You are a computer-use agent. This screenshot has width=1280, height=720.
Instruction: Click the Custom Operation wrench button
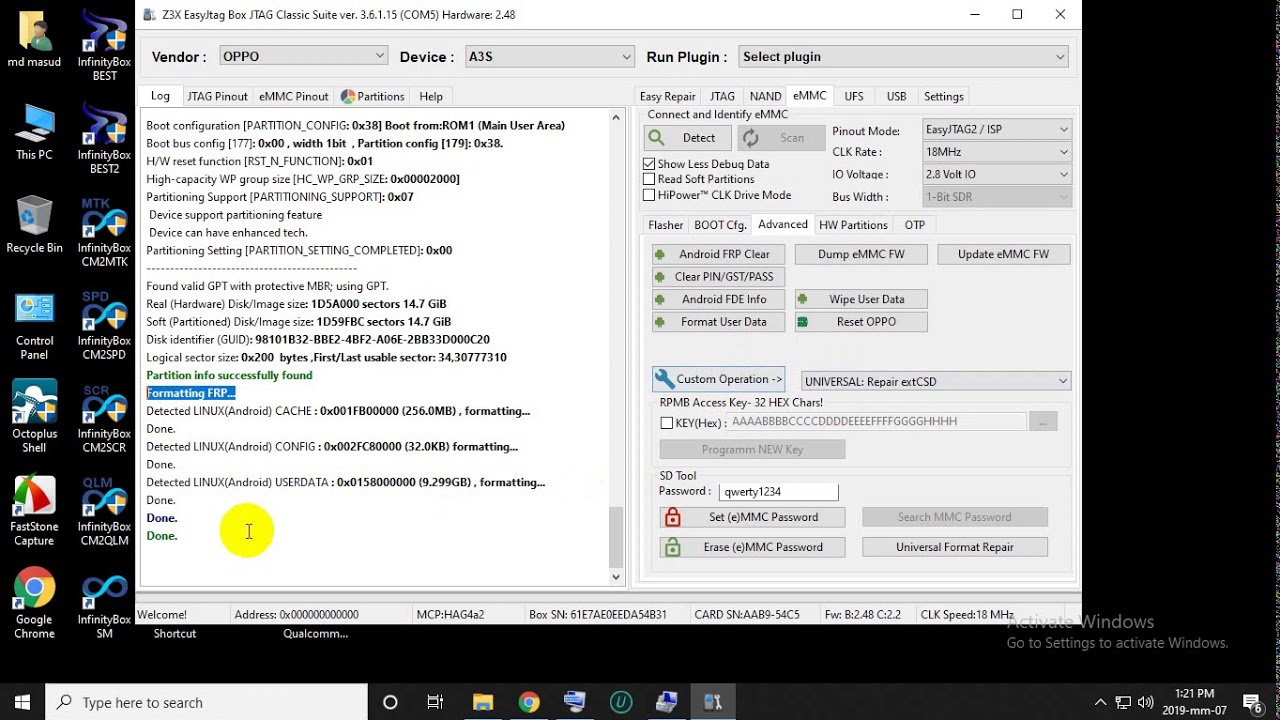(x=718, y=379)
